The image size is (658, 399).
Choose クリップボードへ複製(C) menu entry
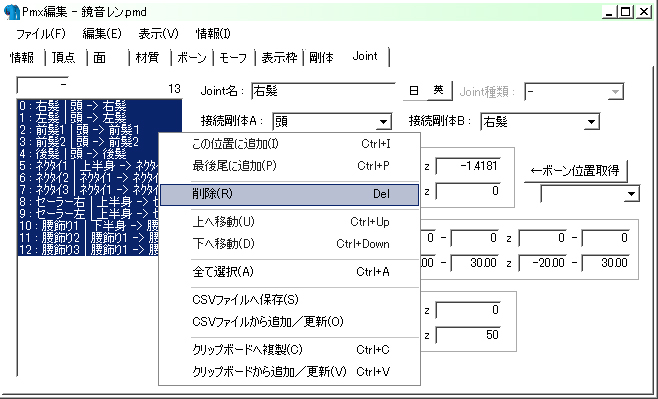290,350
